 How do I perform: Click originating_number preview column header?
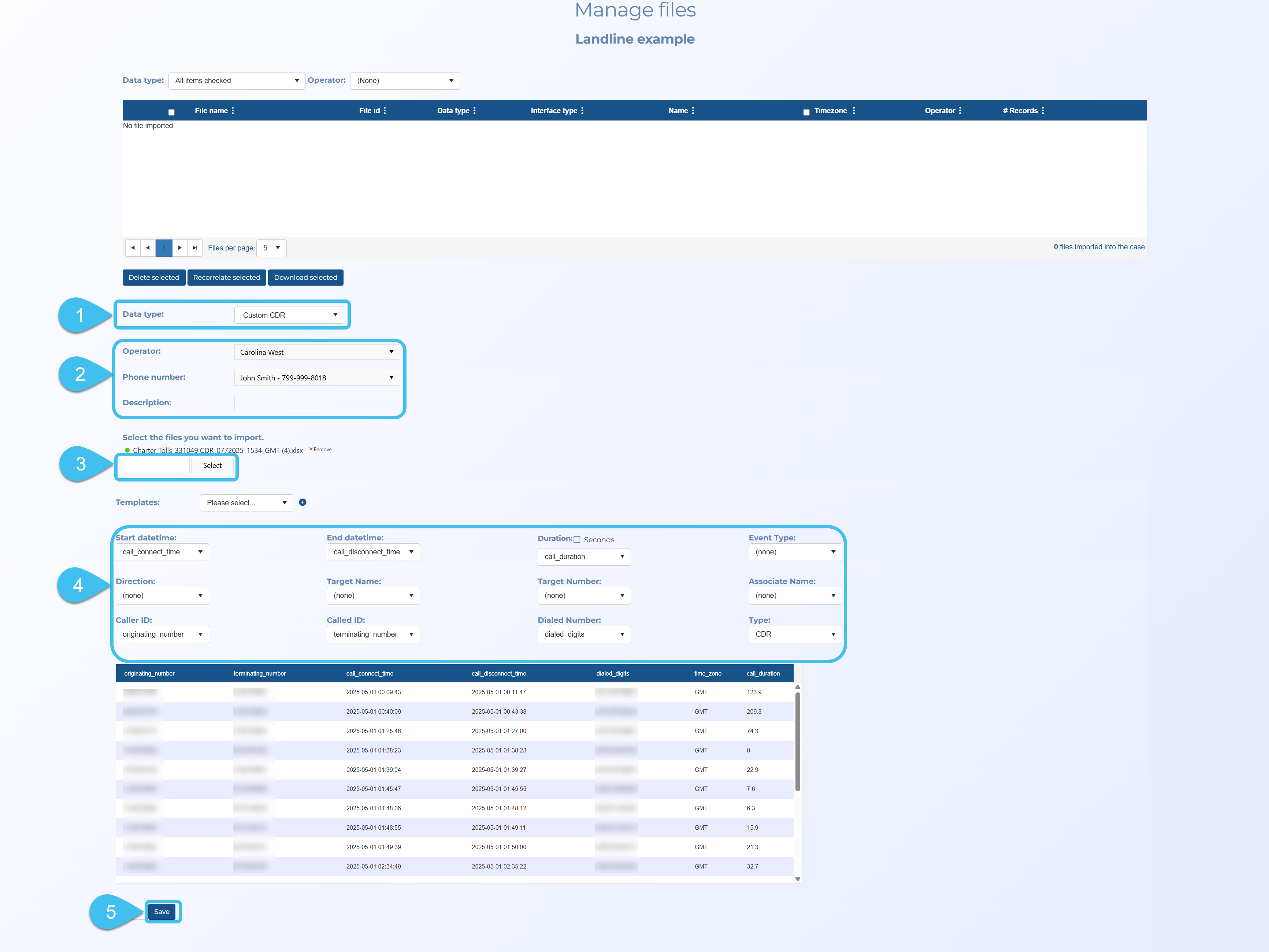pos(149,673)
